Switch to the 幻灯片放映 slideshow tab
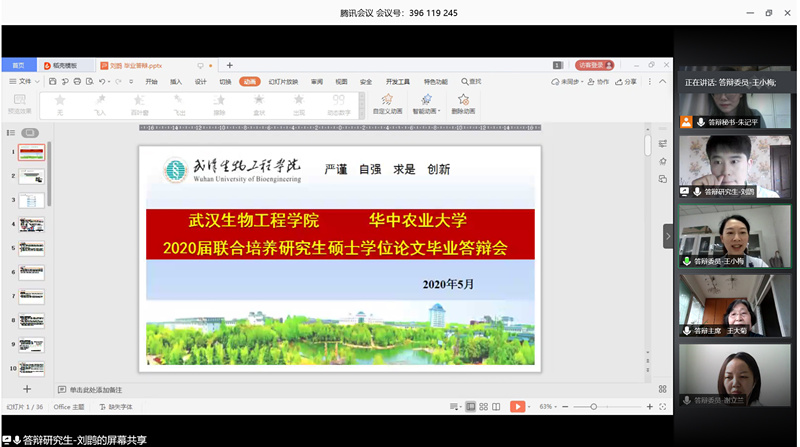800x447 pixels. (x=283, y=82)
